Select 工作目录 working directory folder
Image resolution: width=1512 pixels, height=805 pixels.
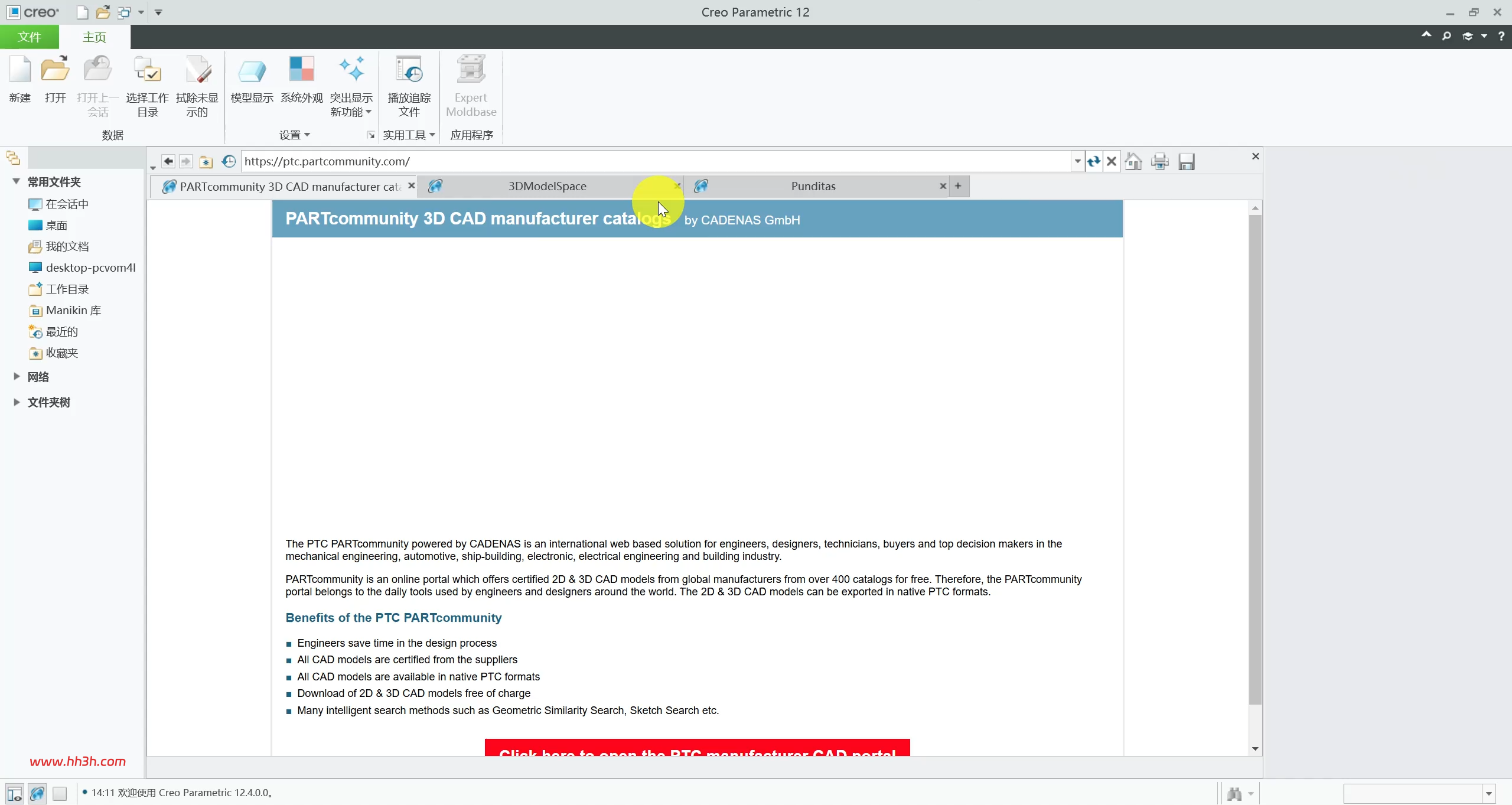pyautogui.click(x=58, y=289)
